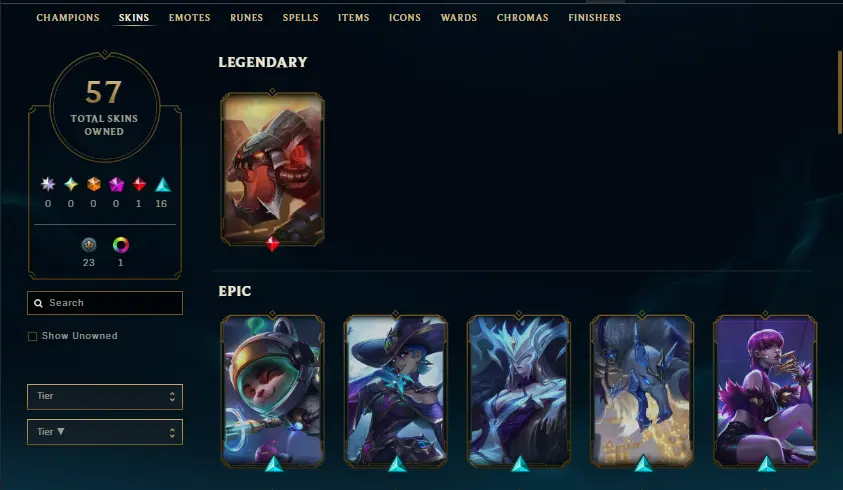Enable the Show Unowned checkbox
Viewport: 843px width, 490px height.
pyautogui.click(x=32, y=336)
